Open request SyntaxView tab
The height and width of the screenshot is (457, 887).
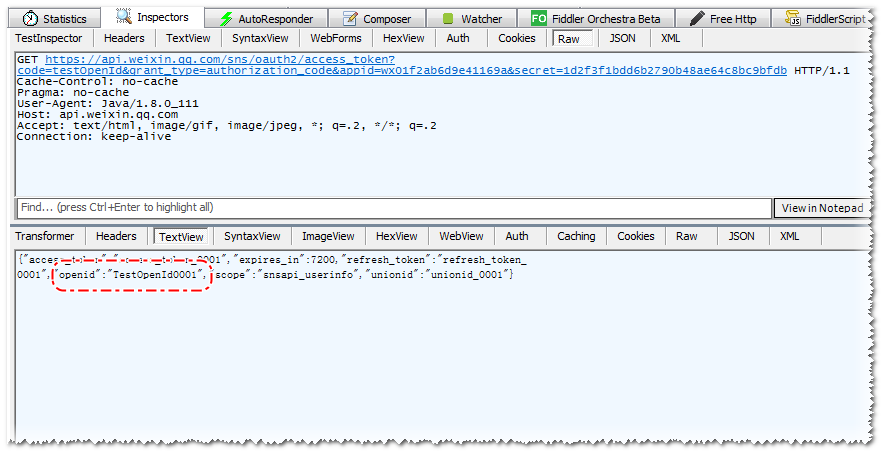point(260,38)
